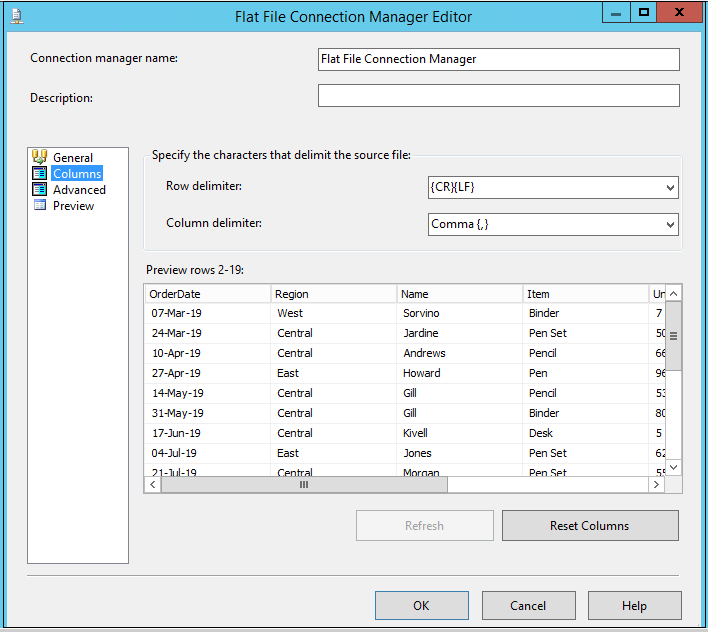Open Help for this dialog
Screen dimensions: 708x632
(x=634, y=606)
